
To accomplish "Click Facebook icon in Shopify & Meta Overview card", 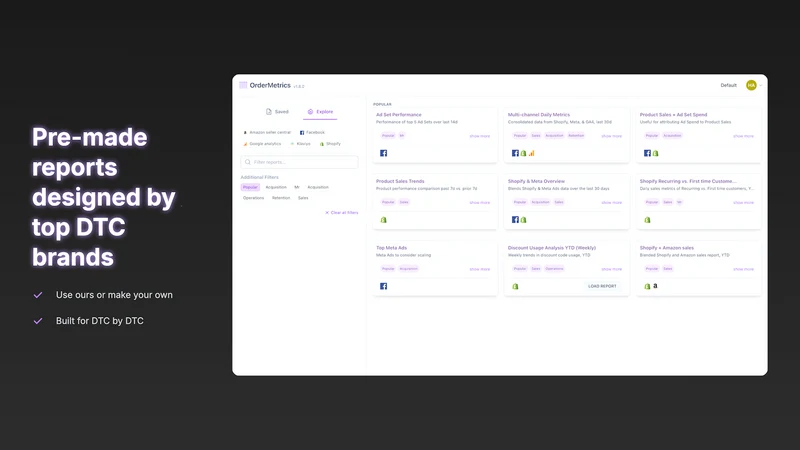I will [x=515, y=219].
